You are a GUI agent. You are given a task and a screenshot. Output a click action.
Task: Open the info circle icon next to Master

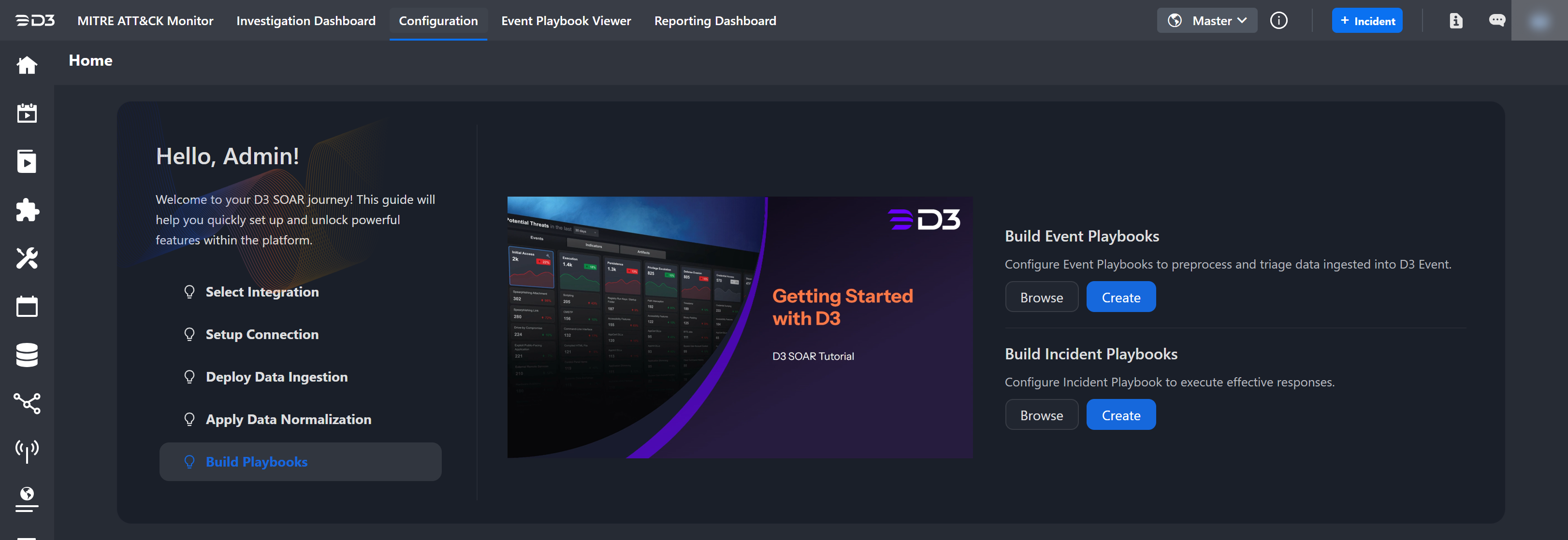(x=1278, y=21)
